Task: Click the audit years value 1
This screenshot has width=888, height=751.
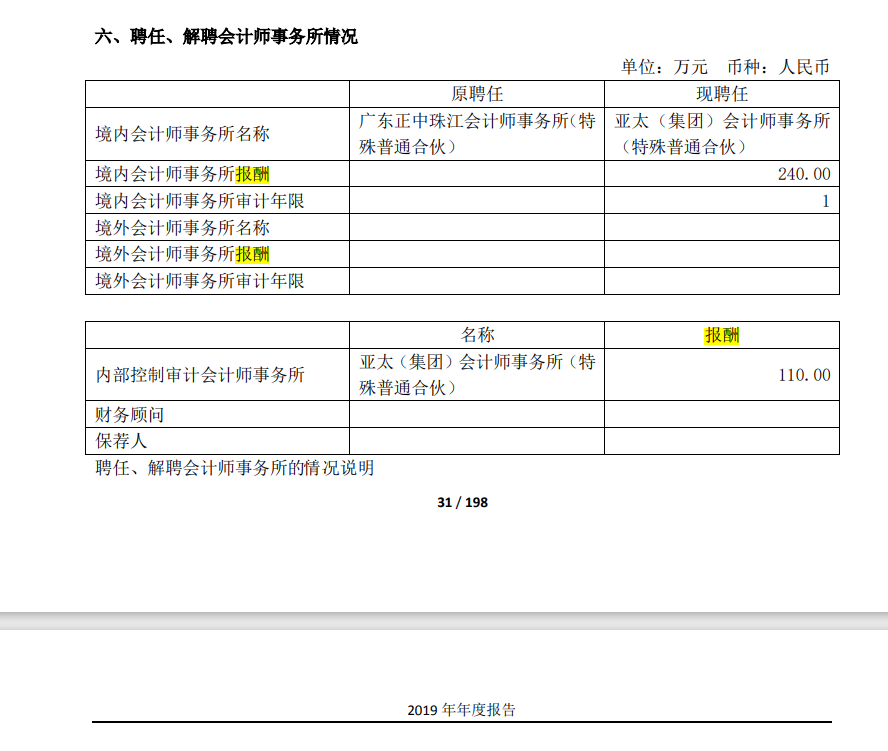Action: pyautogui.click(x=826, y=201)
